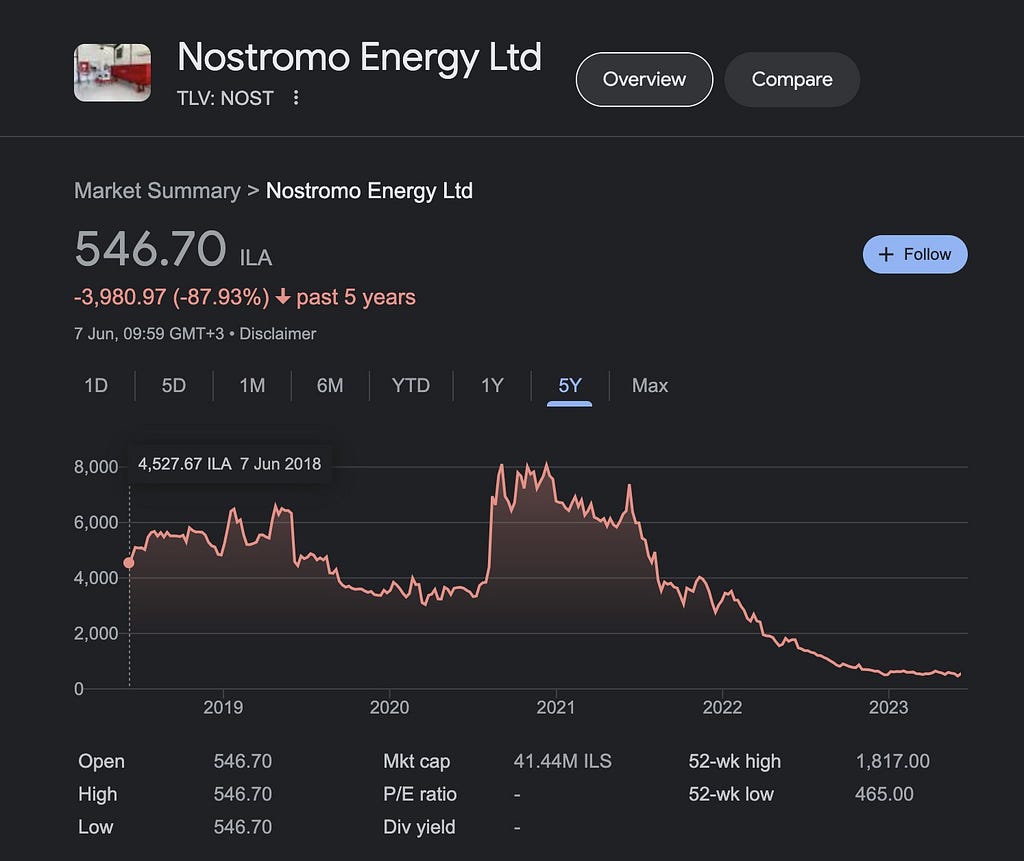Image resolution: width=1024 pixels, height=861 pixels.
Task: Switch to the Compare tab
Action: click(x=792, y=80)
